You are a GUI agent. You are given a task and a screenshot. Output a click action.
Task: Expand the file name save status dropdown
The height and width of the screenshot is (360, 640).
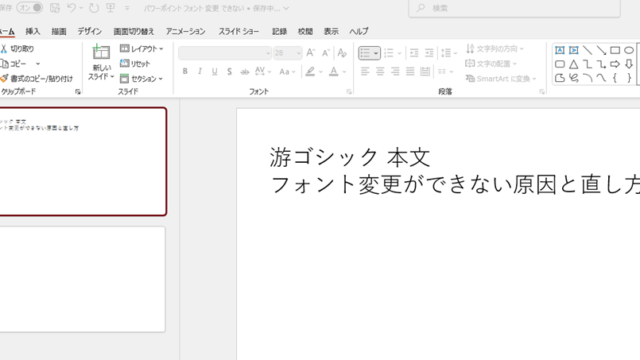coord(286,8)
